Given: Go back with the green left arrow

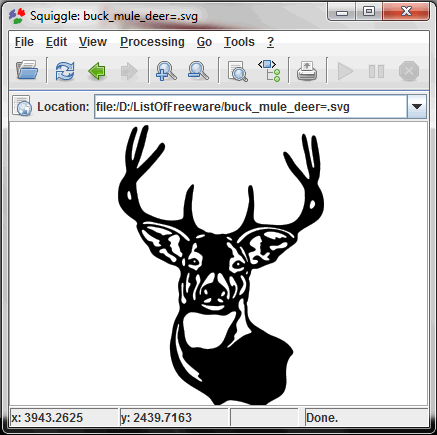Looking at the screenshot, I should (97, 71).
